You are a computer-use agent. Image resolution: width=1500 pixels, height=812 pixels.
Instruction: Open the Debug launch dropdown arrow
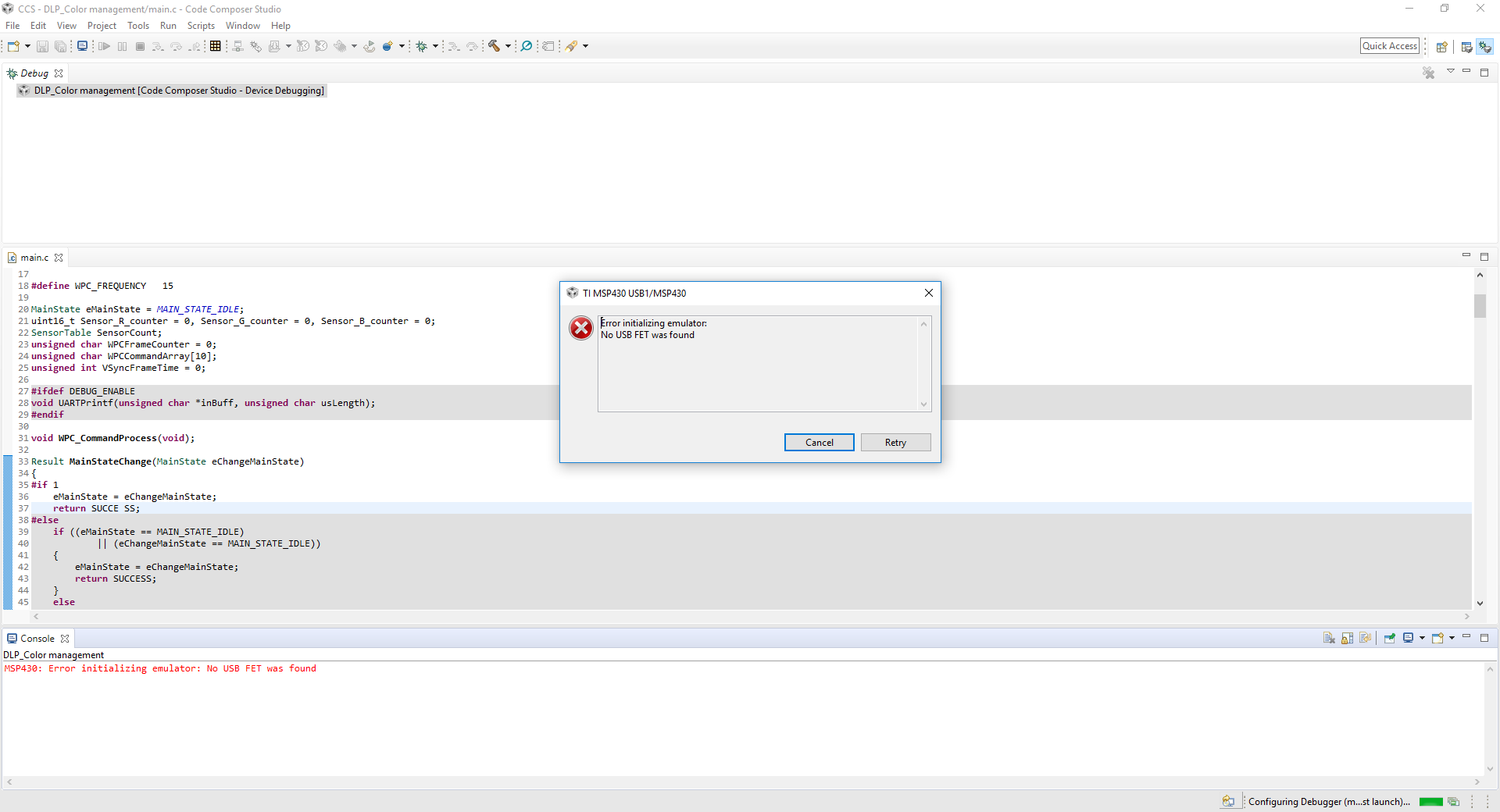pos(435,46)
